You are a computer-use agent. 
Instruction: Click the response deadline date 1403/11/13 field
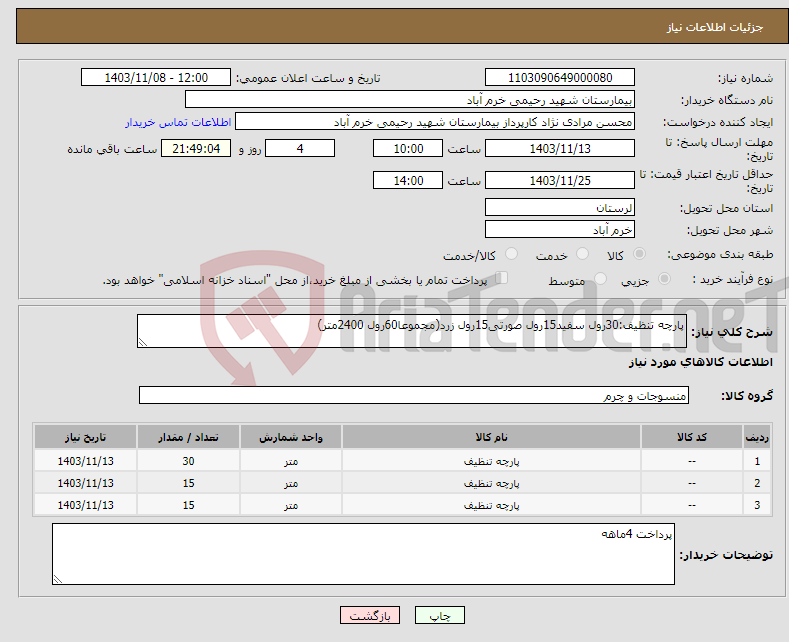coord(560,148)
